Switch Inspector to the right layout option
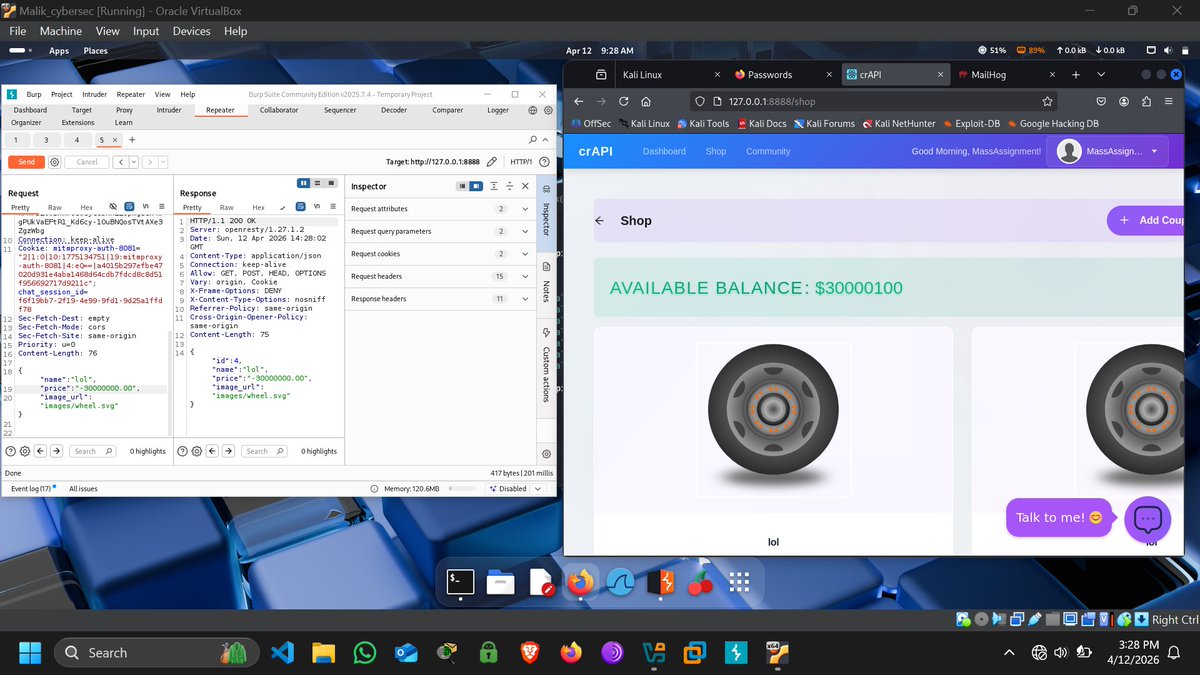 [x=476, y=186]
